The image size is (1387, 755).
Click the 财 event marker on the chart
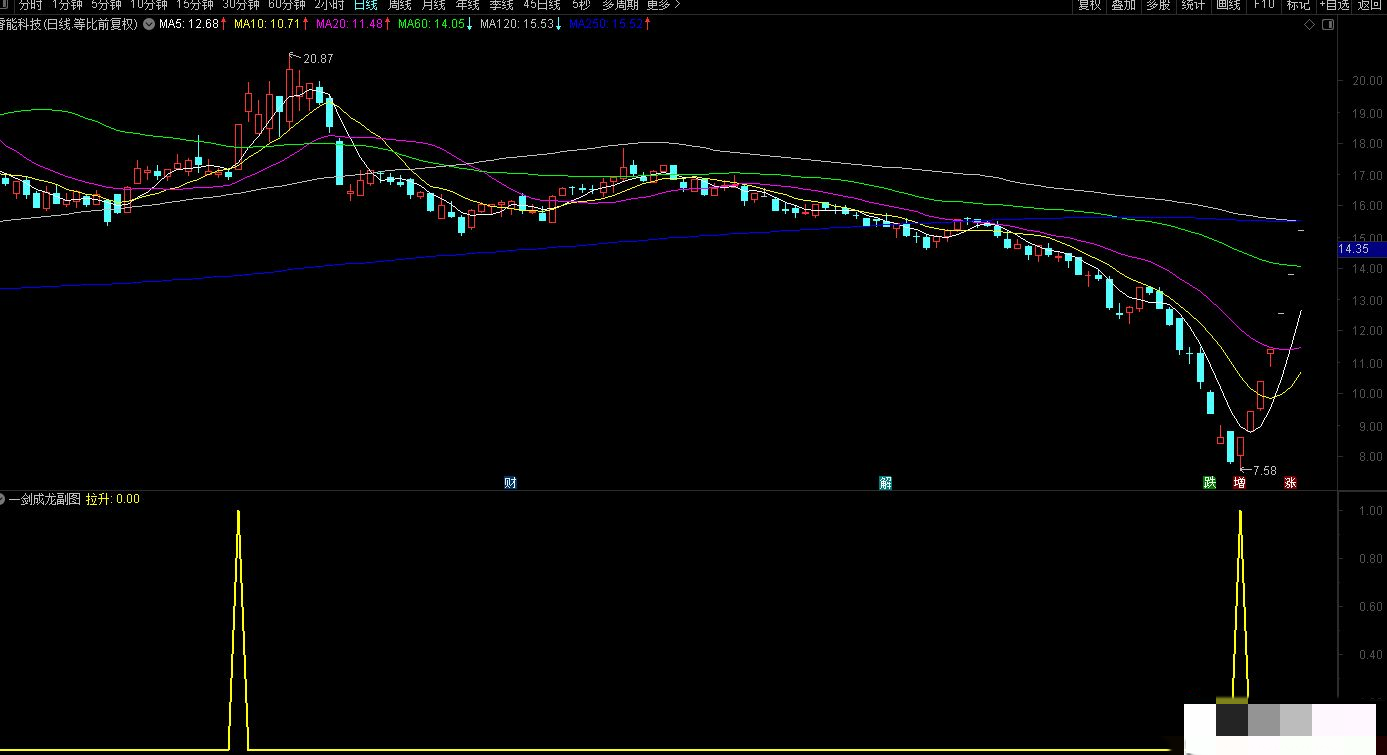(510, 483)
